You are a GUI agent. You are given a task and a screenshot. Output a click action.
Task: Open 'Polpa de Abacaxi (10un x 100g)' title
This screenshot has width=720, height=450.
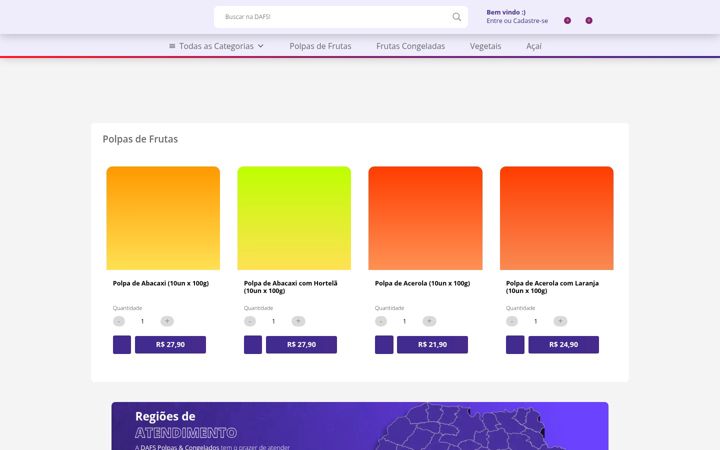pos(161,283)
